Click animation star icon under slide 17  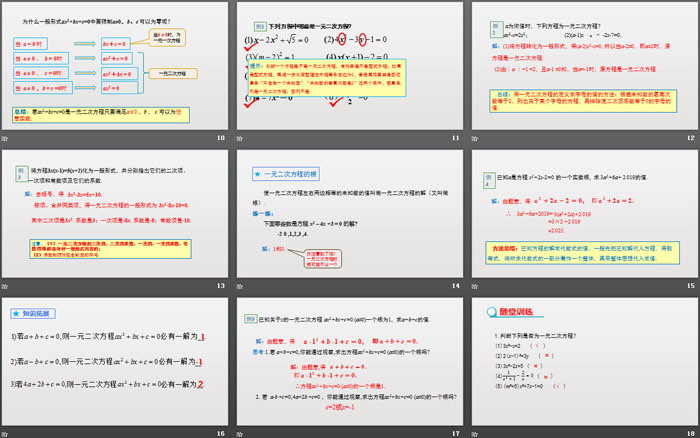click(241, 432)
